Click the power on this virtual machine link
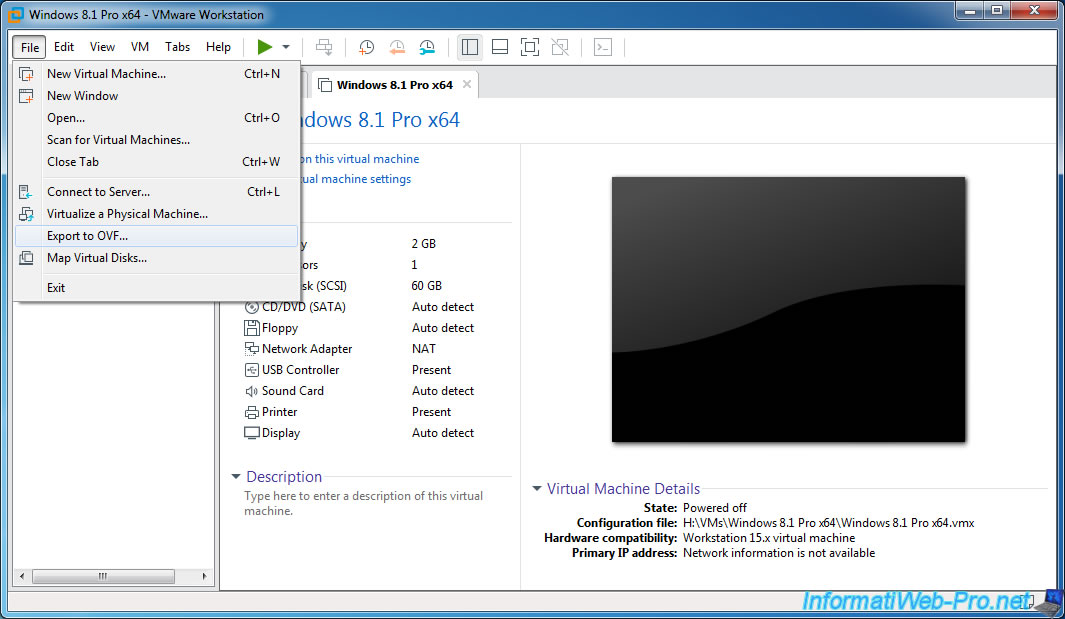This screenshot has width=1065, height=619. (x=360, y=159)
